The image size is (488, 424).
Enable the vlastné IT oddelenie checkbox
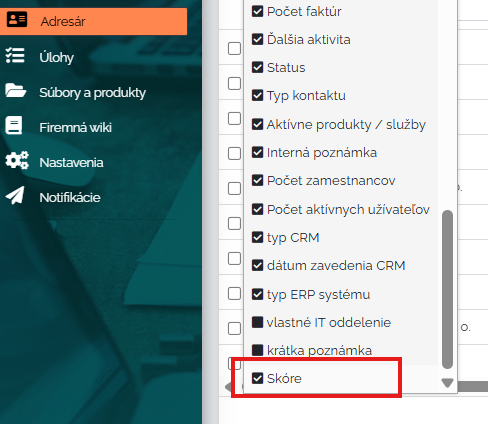point(257,322)
